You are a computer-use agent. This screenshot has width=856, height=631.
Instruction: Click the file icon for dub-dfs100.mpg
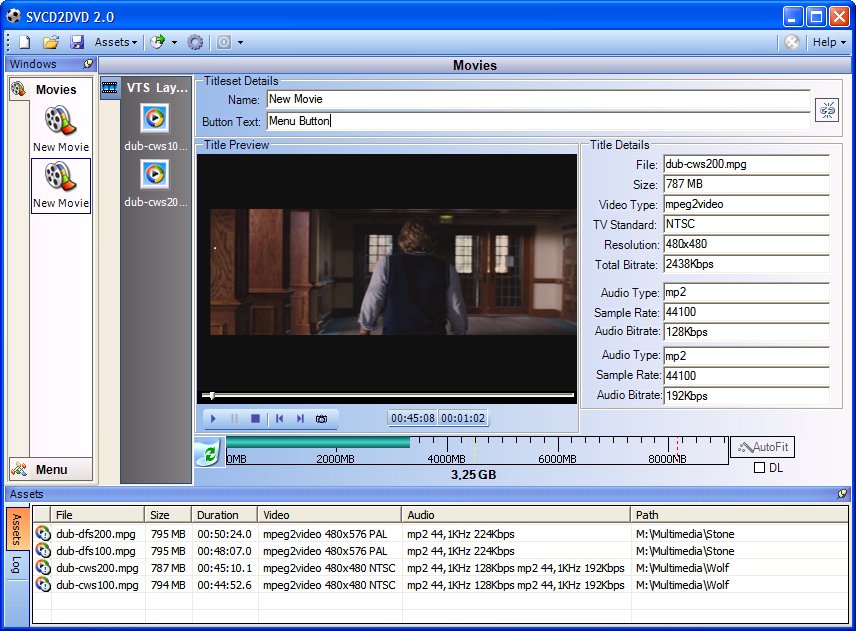pos(43,551)
